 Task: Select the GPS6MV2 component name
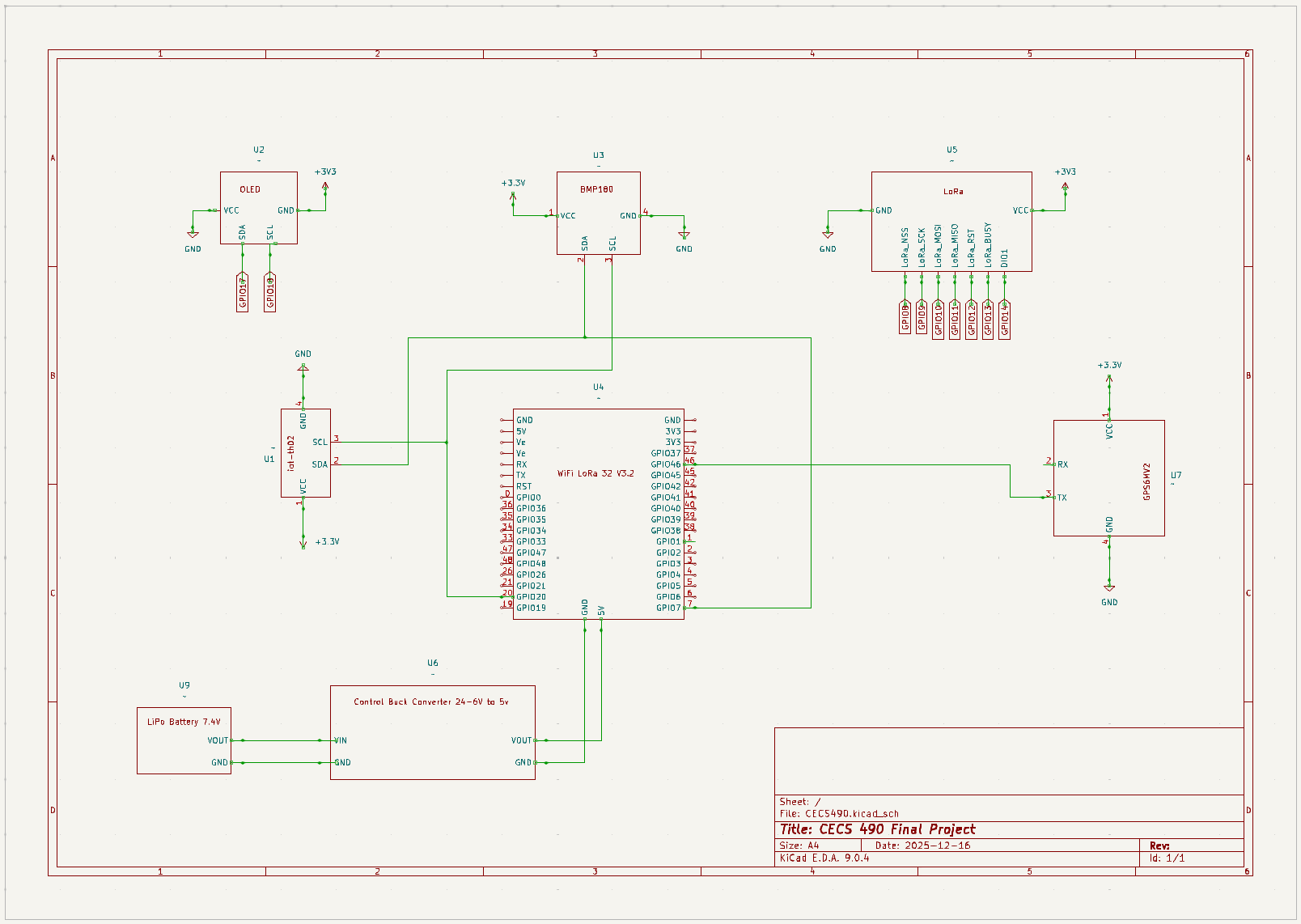click(1146, 481)
